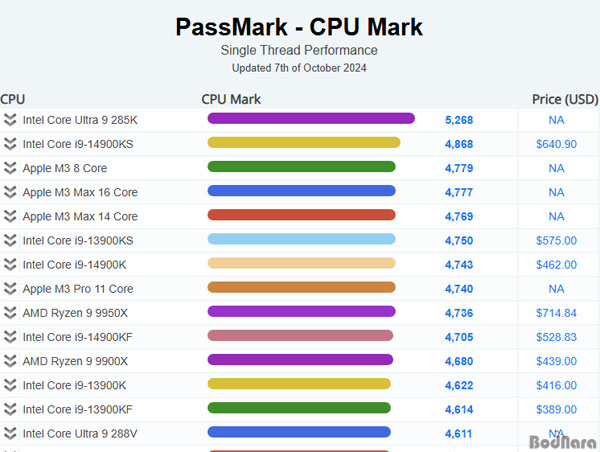Click the score value 4,680
This screenshot has height=452, width=600.
[459, 361]
